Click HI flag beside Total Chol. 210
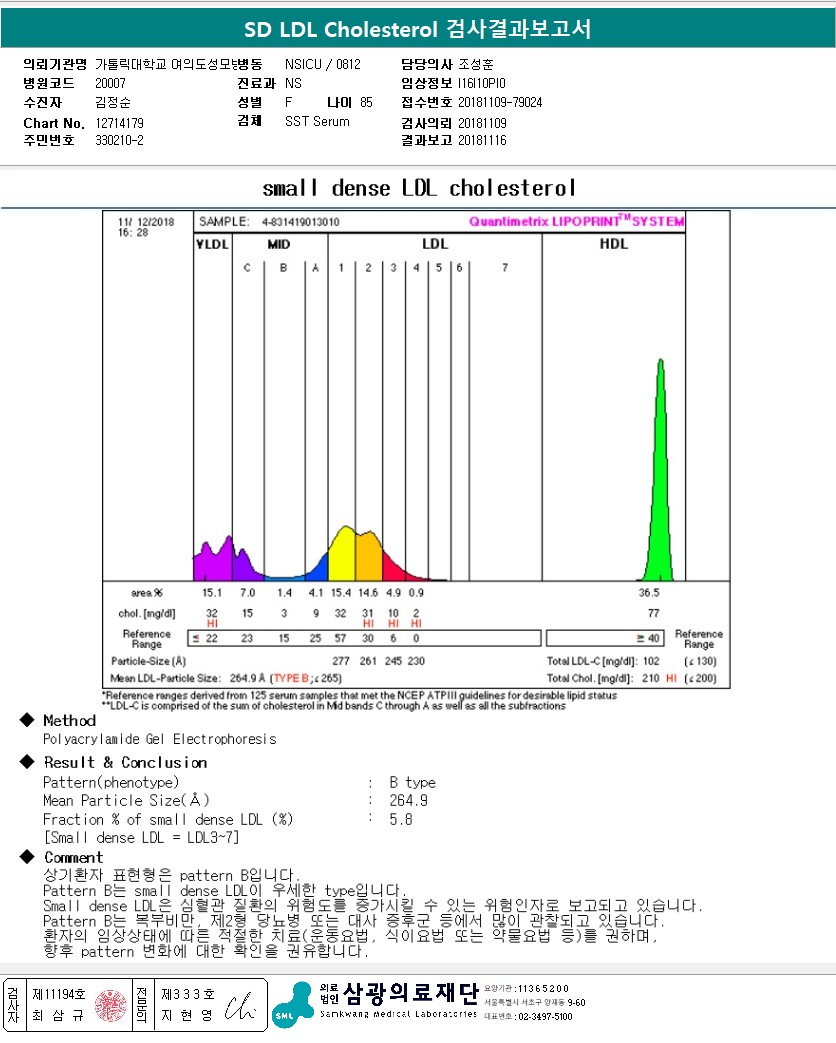Screen dimensions: 836x1043 (x=671, y=678)
